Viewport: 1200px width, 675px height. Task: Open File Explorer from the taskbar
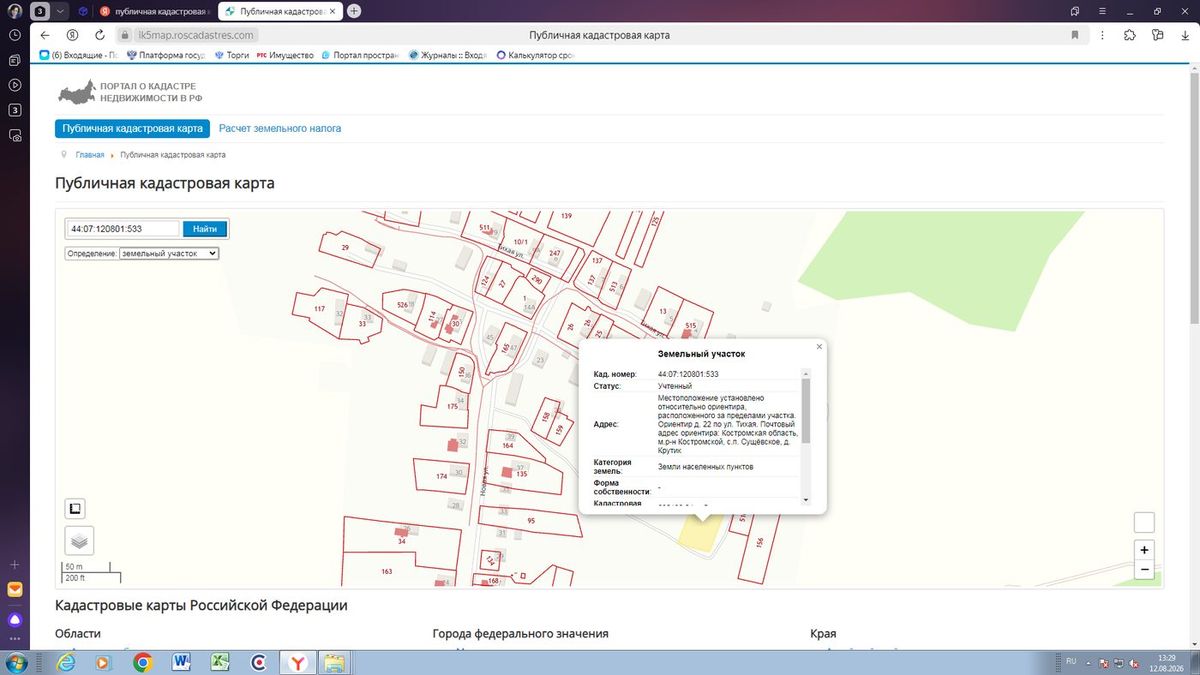[x=334, y=661]
